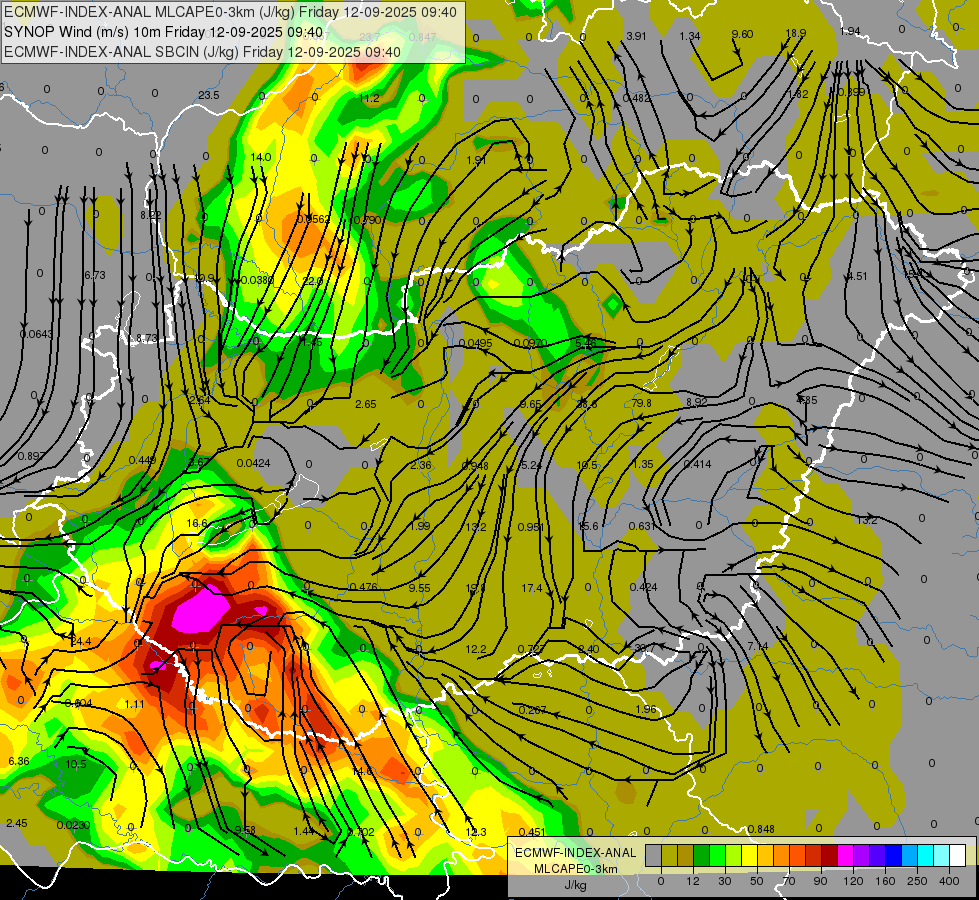The width and height of the screenshot is (979, 900).
Task: Click the map value 18.9
Action: pyautogui.click(x=795, y=33)
